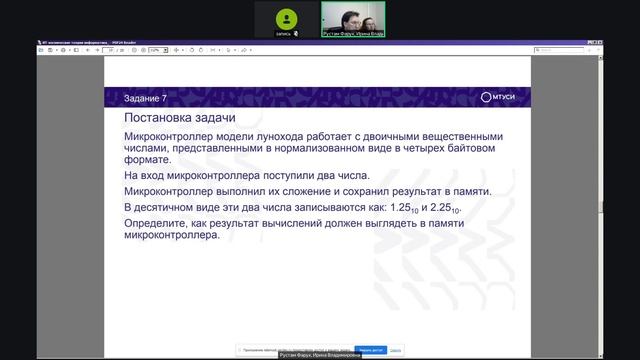Click the zoom in icon in toolbar

143,50
